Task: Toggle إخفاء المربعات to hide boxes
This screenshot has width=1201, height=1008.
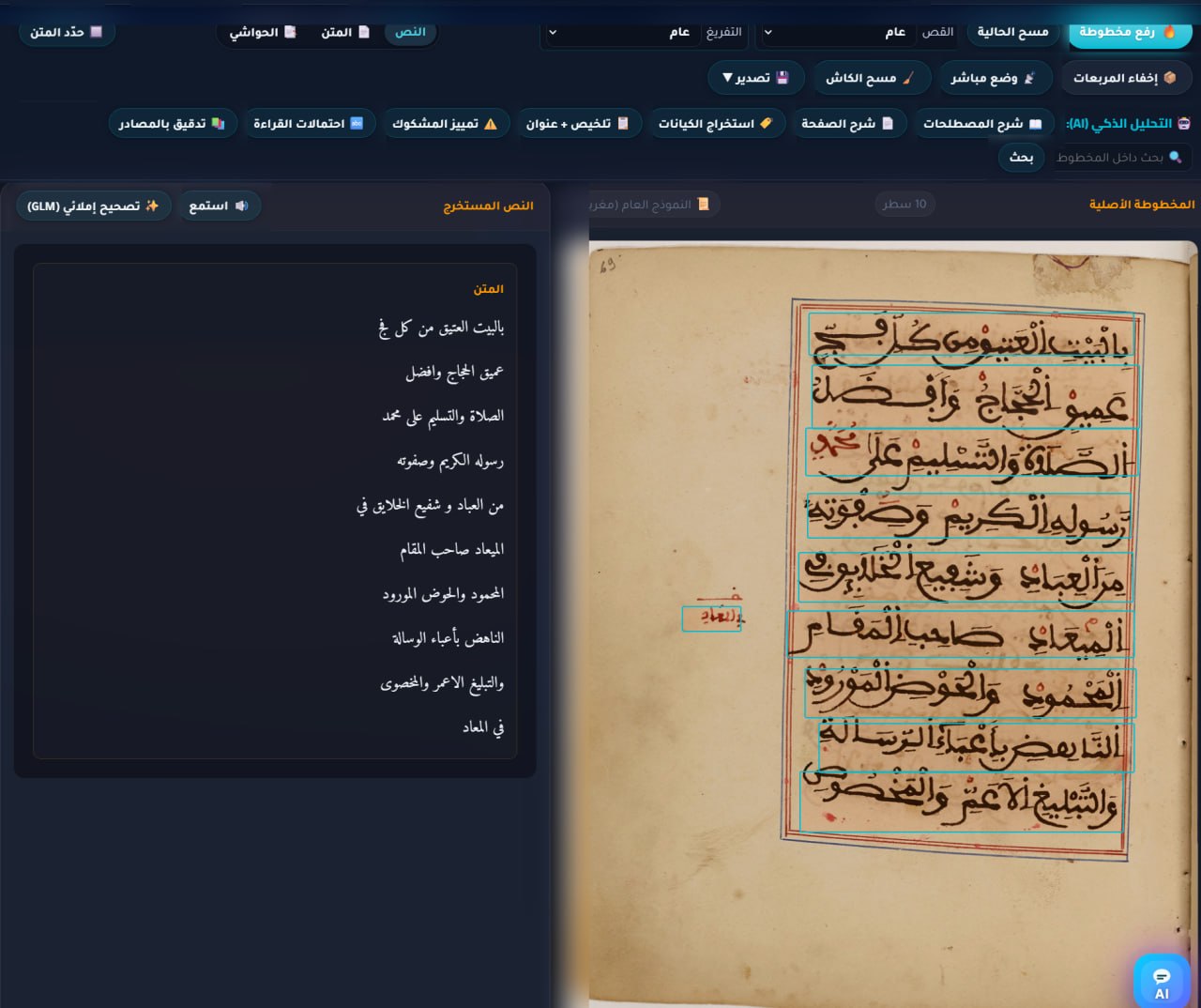Action: click(x=1125, y=78)
